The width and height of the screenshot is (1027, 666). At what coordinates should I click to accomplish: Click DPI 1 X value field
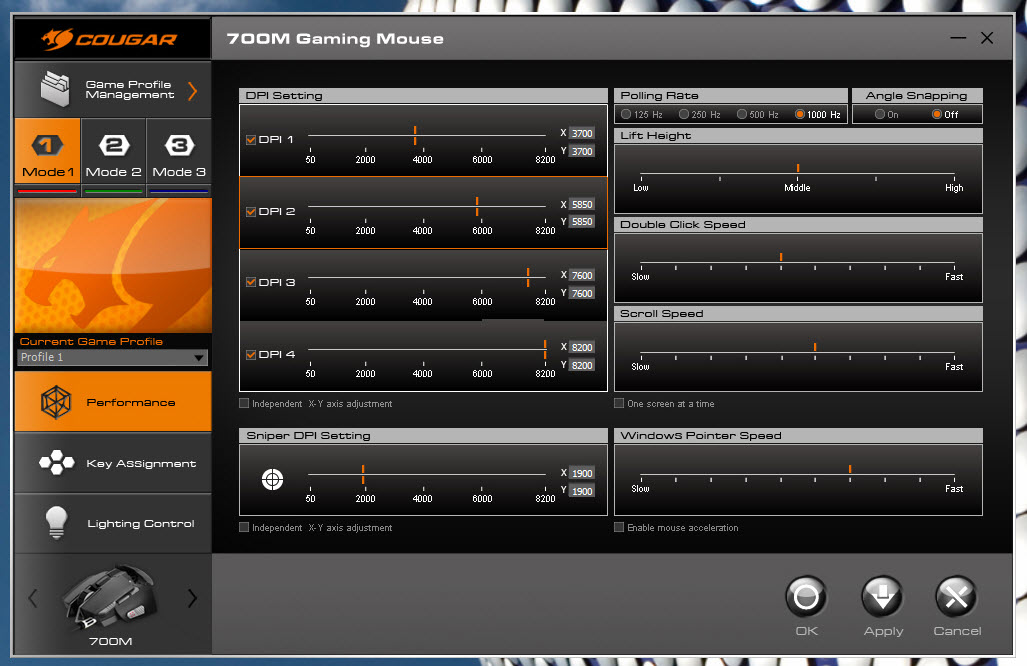pos(582,133)
